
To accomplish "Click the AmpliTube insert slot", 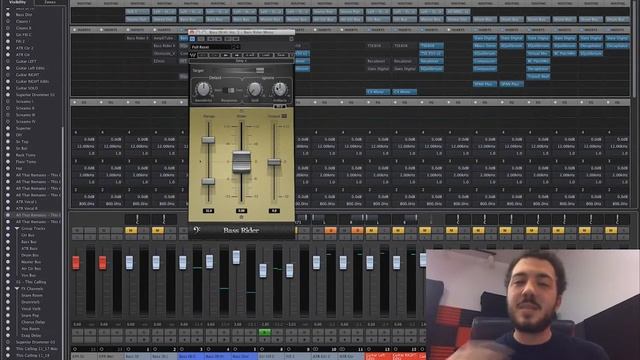I will point(164,38).
